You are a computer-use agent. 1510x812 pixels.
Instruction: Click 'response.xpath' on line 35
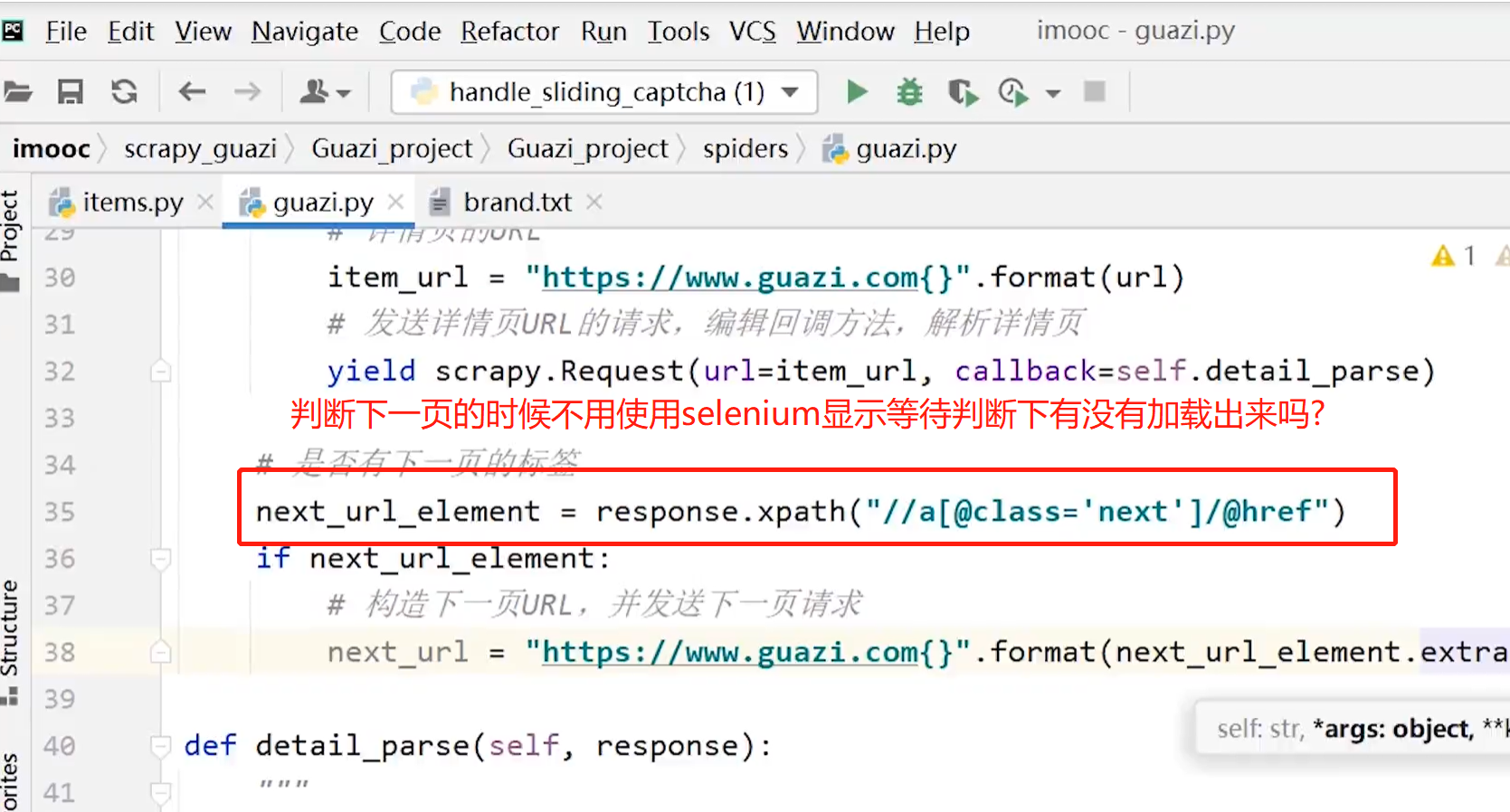(720, 512)
